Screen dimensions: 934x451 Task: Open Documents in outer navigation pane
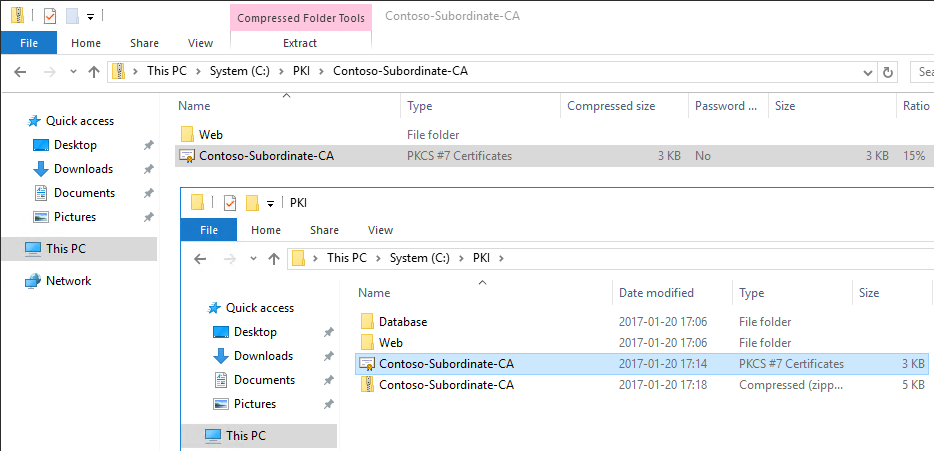(x=84, y=192)
